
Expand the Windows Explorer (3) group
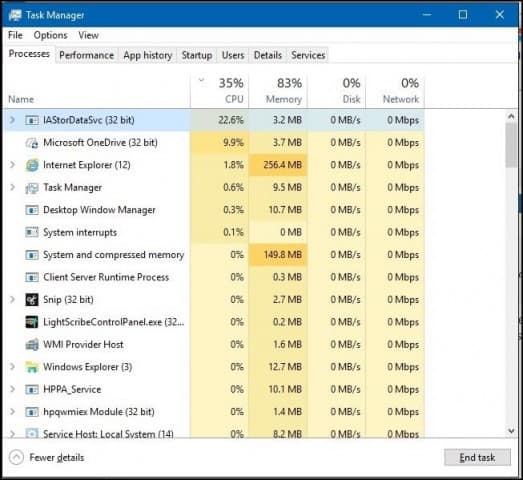(12, 367)
